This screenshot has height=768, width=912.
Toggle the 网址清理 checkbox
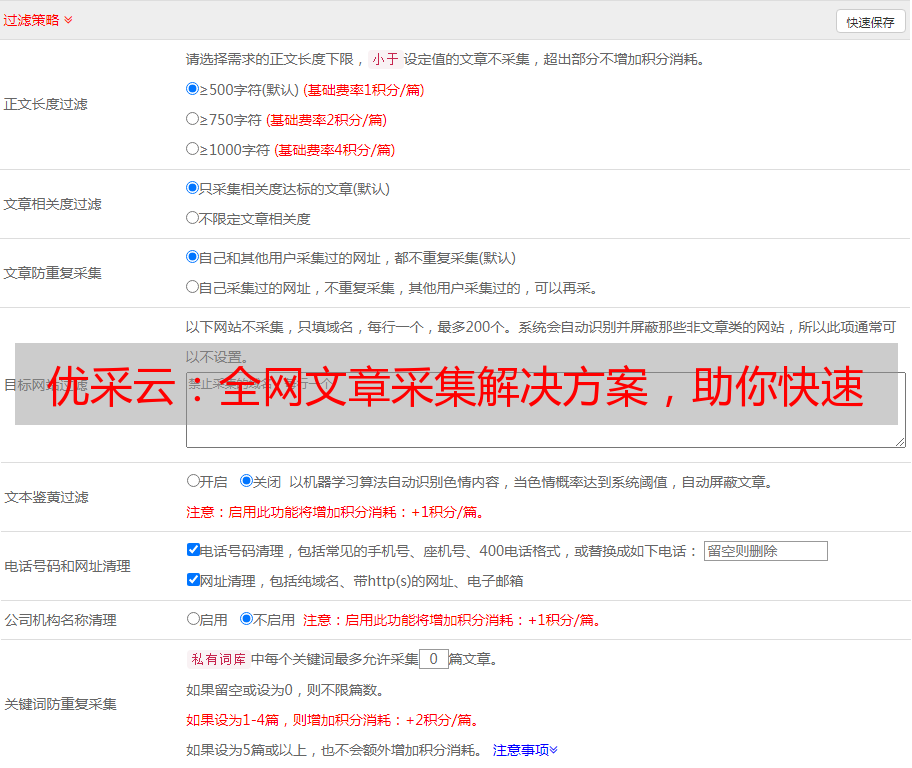[193, 580]
